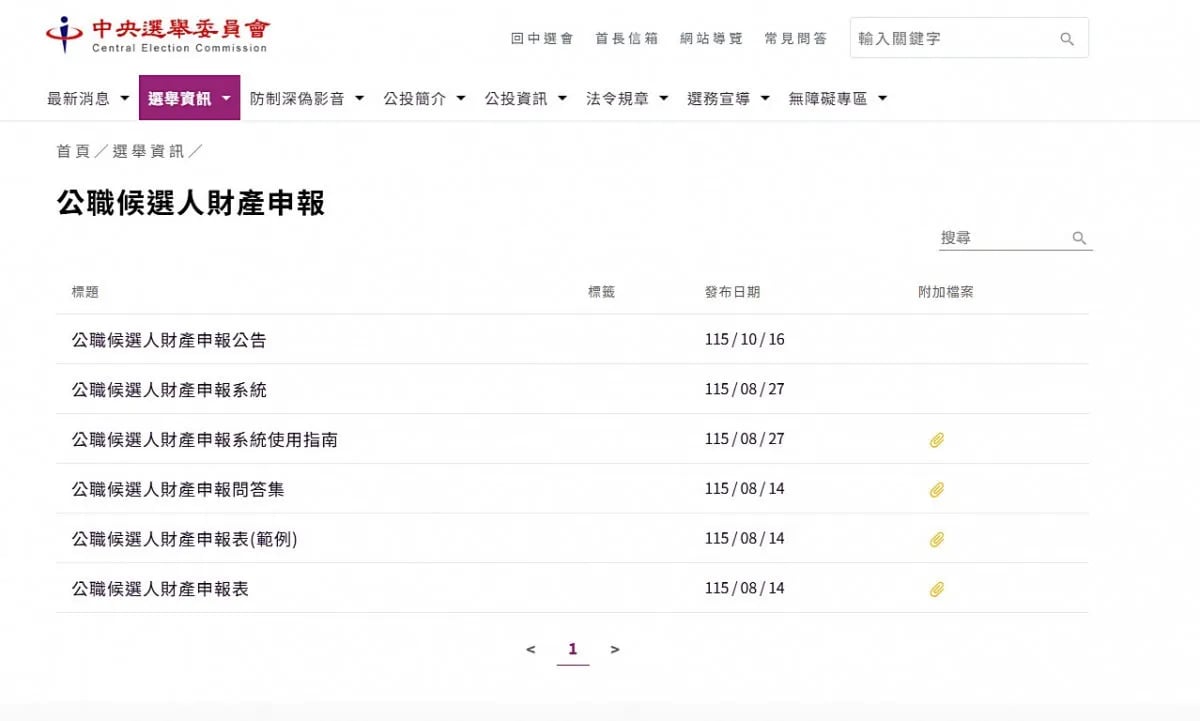Open the last row title 公職候選人財產申報表
The width and height of the screenshot is (1200, 721).
tap(160, 589)
